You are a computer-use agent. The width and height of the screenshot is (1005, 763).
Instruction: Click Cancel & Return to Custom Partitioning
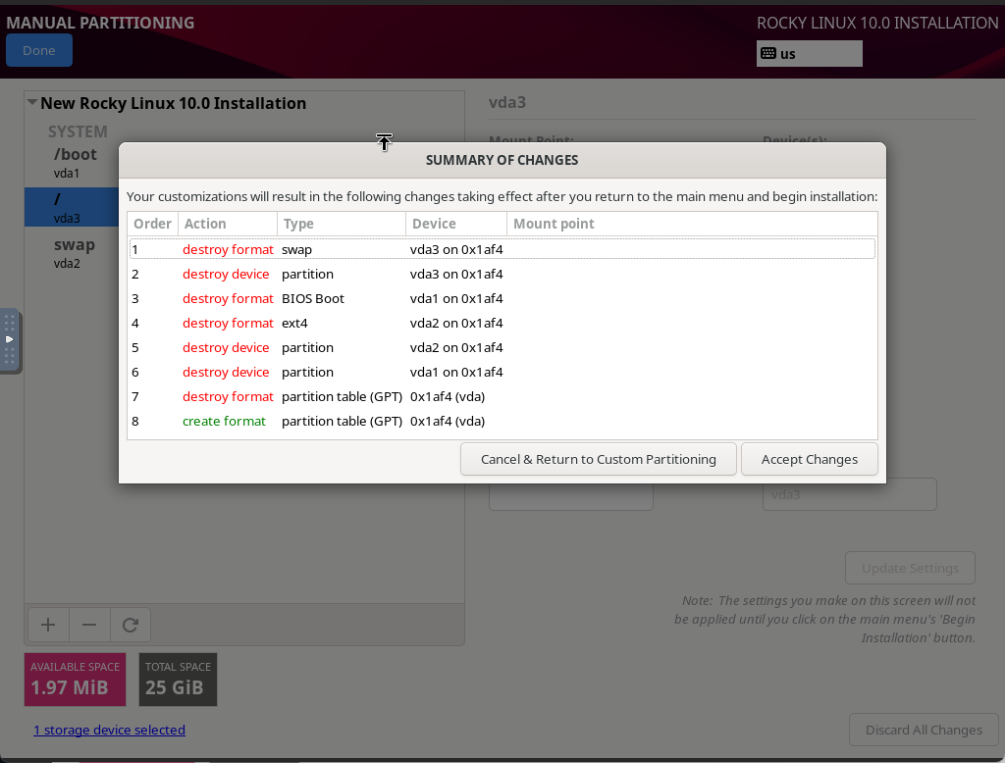pos(598,459)
